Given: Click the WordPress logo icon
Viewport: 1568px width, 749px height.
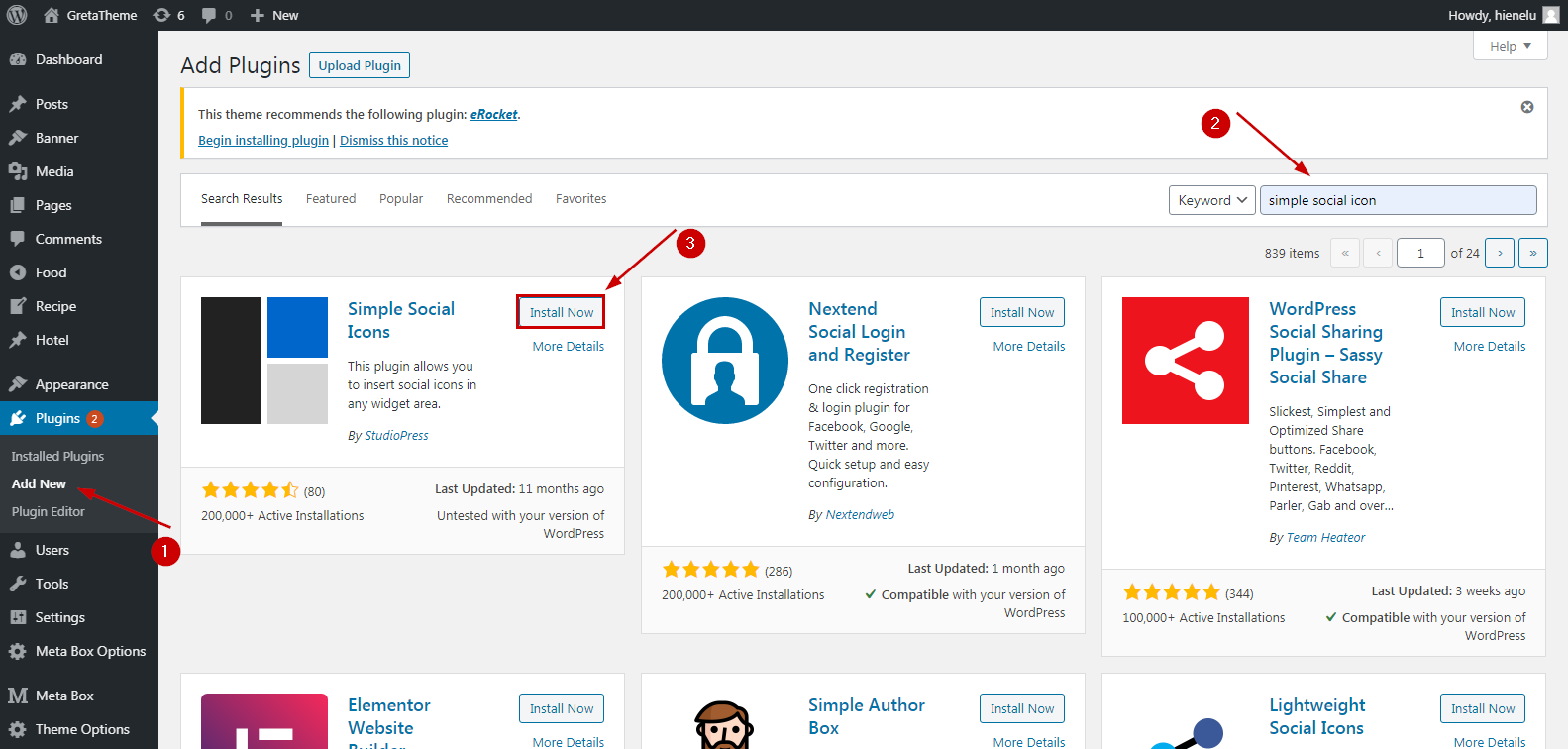Looking at the screenshot, I should coord(17,15).
